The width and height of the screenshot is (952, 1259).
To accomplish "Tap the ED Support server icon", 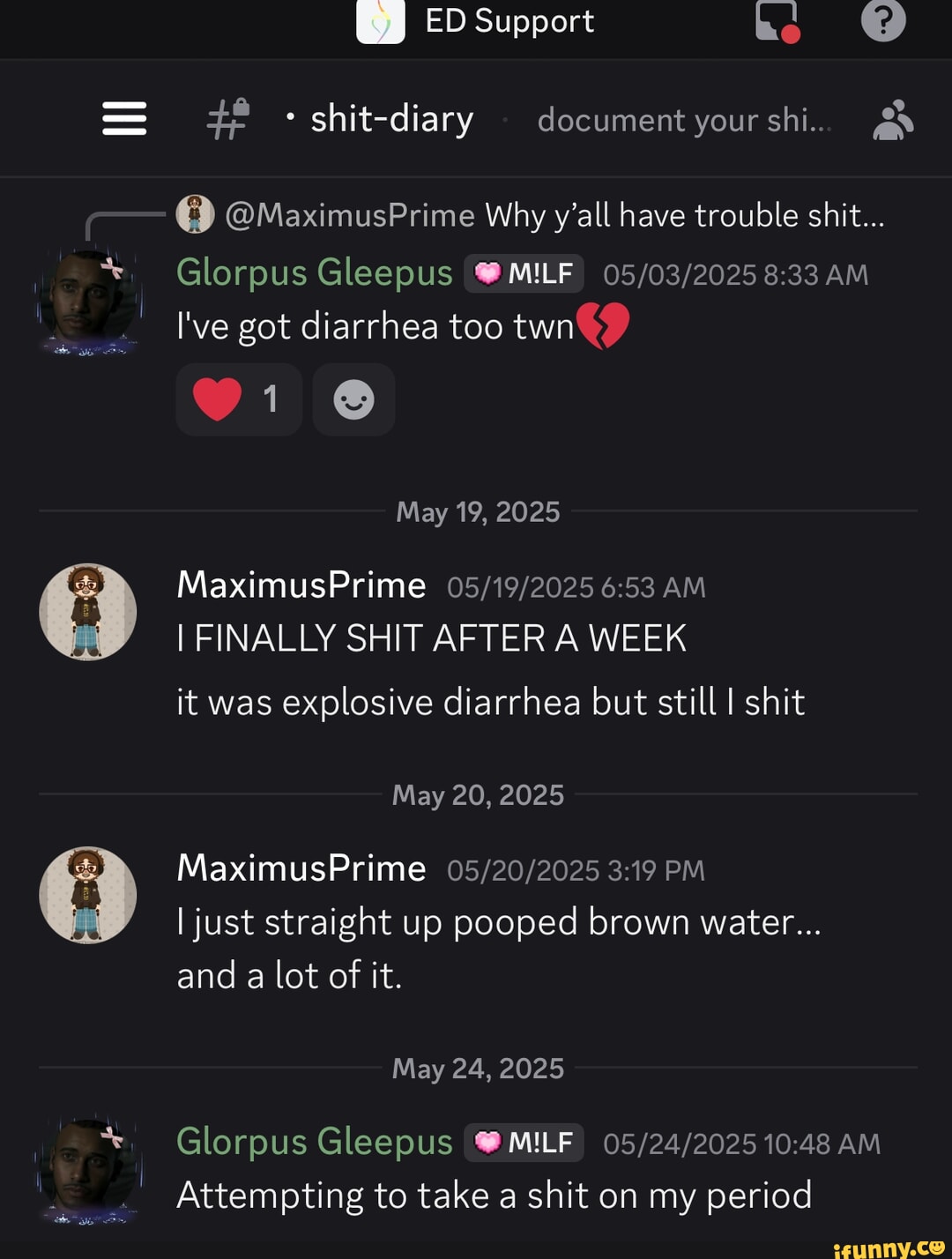I will (x=379, y=22).
